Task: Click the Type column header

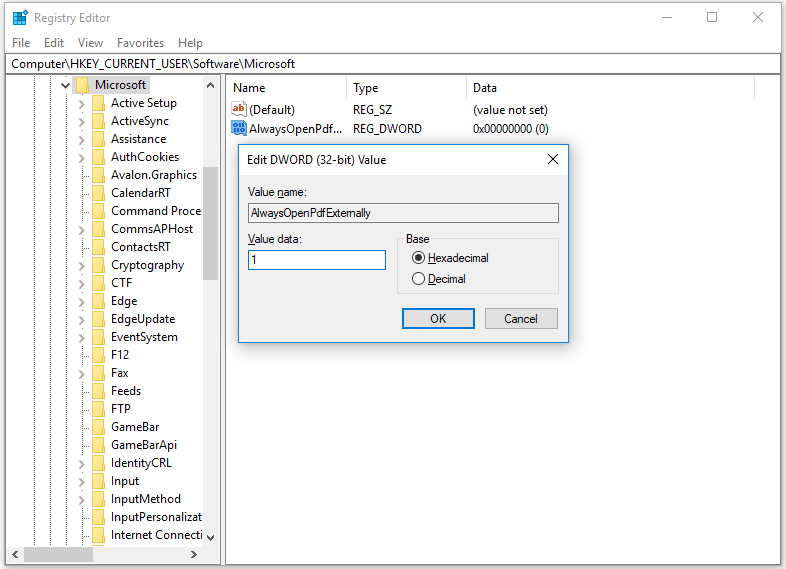Action: click(407, 88)
